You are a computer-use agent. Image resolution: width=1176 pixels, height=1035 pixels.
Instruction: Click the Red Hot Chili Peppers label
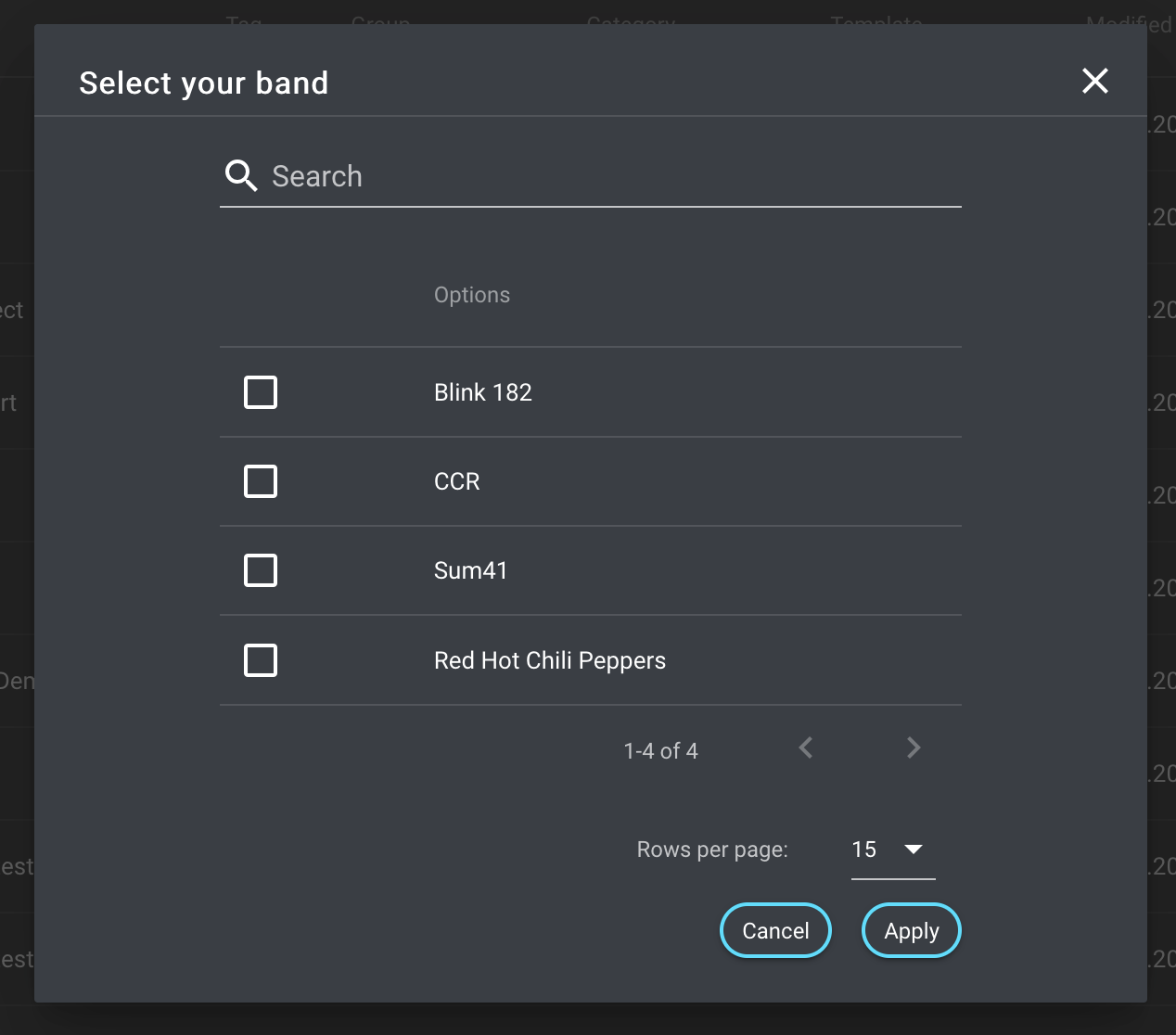click(x=550, y=660)
